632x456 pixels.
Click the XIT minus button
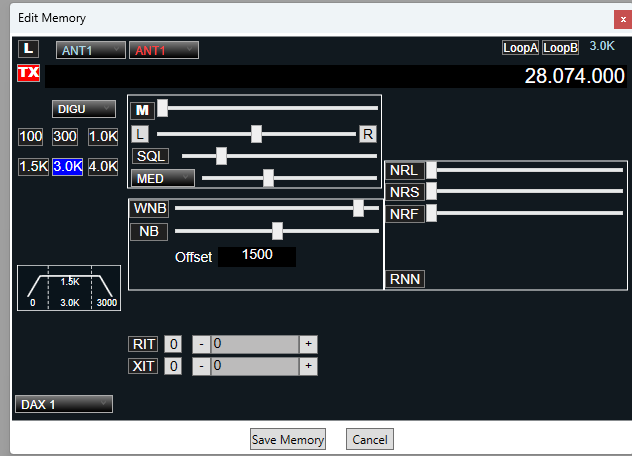[202, 366]
